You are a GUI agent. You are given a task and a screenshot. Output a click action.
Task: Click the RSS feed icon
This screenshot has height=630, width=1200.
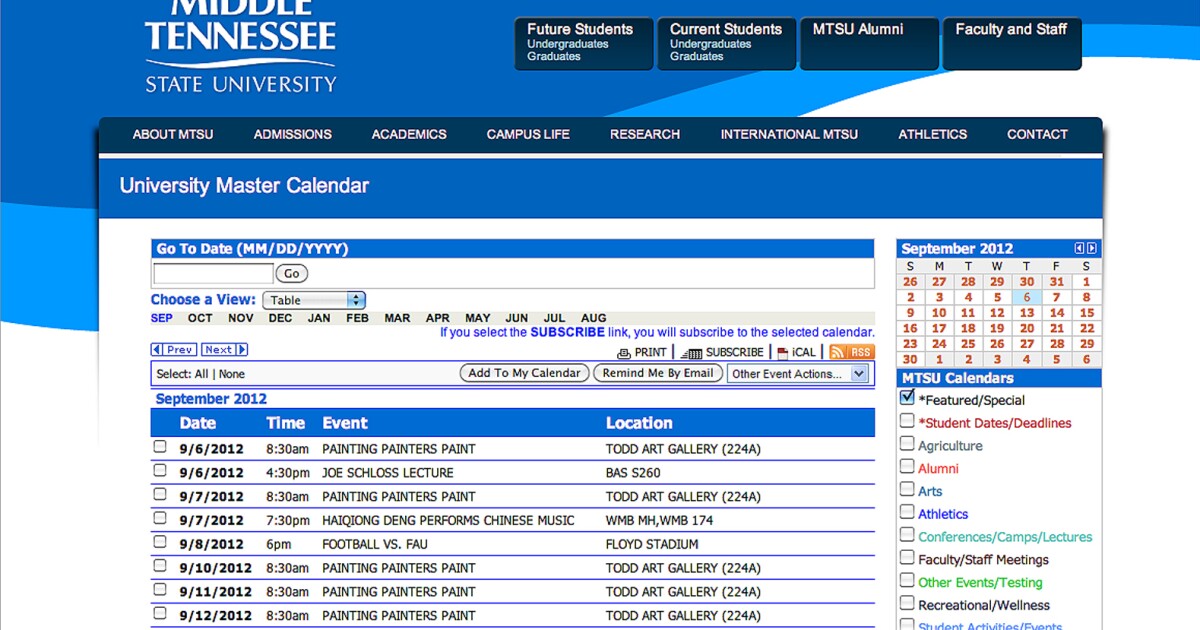[x=851, y=352]
